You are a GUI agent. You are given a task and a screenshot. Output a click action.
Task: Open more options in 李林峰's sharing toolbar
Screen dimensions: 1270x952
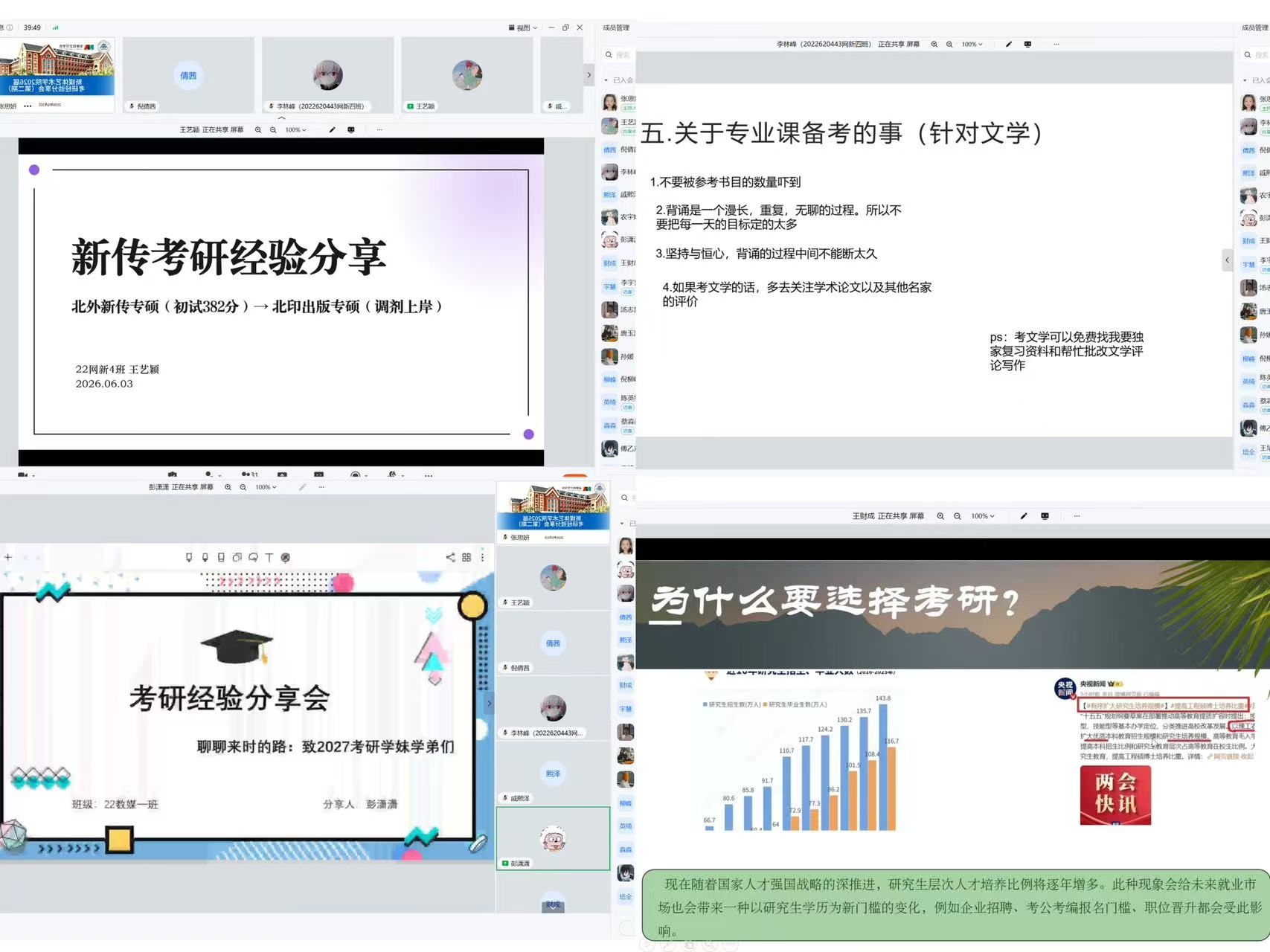[1056, 44]
